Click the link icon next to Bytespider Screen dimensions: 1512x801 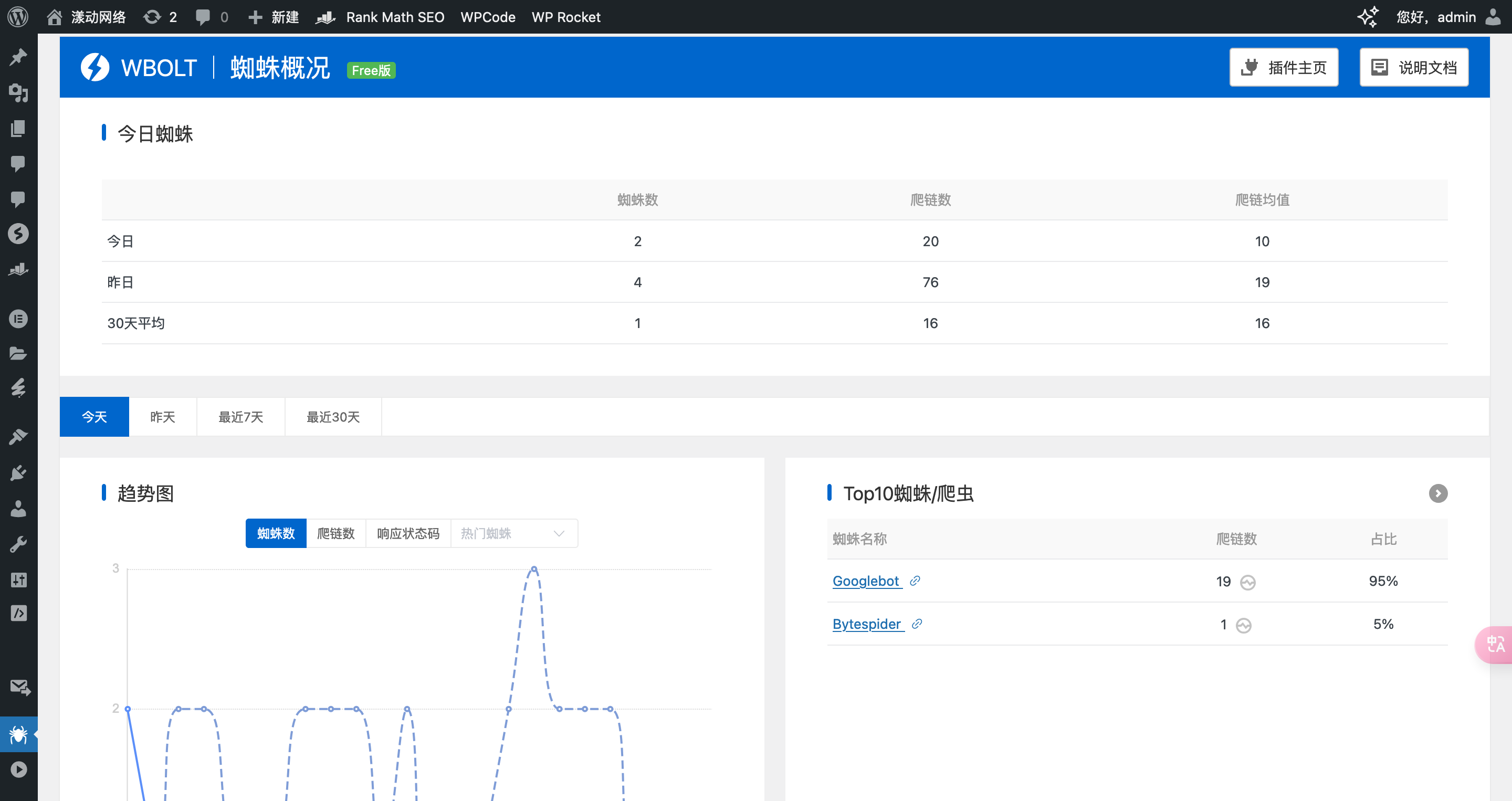[917, 624]
